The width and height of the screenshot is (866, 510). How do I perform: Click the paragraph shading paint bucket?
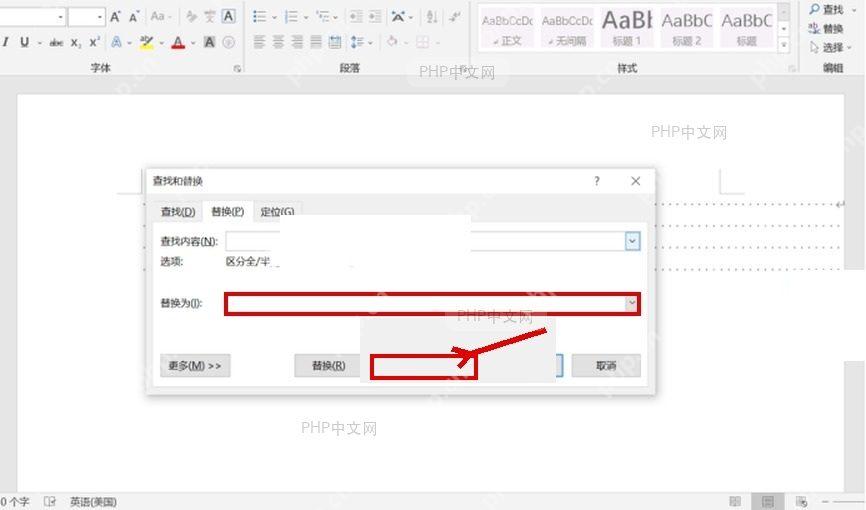[392, 41]
